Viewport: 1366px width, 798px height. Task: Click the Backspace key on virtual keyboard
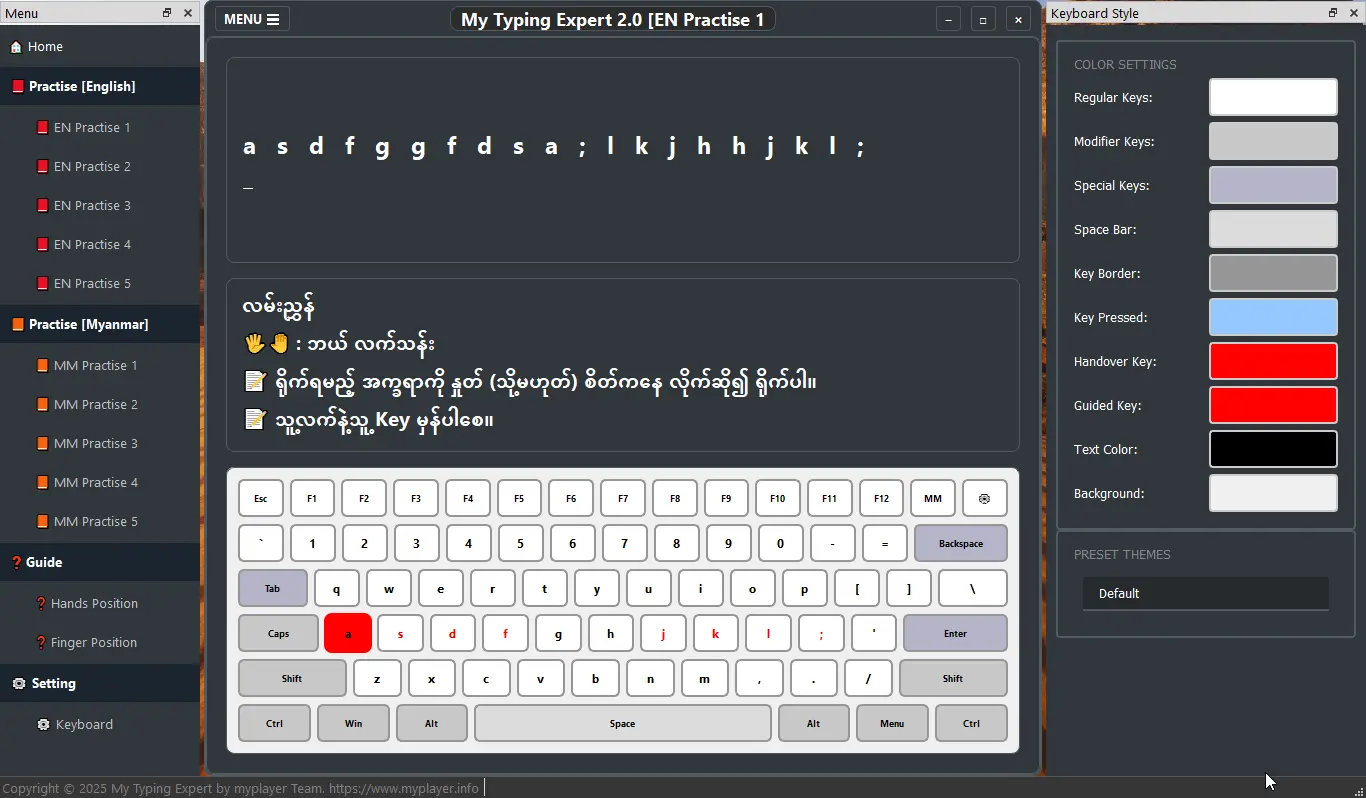(x=961, y=543)
